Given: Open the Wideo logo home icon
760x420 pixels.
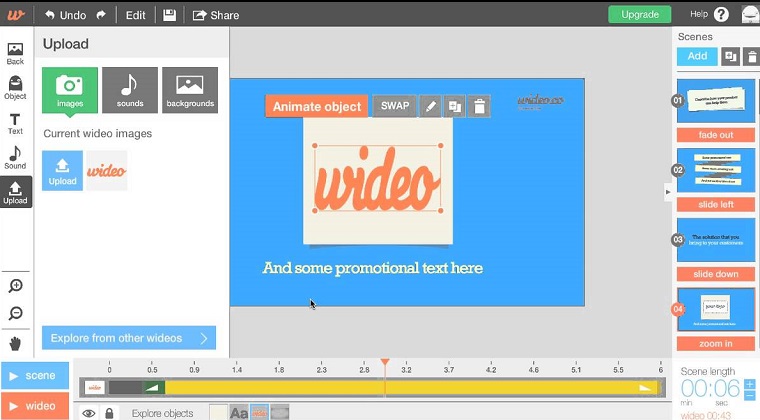Looking at the screenshot, I should [16, 15].
